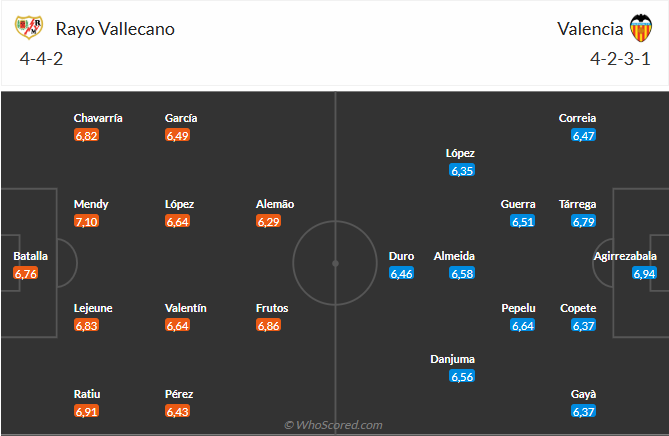Select Alemão on the pitch
669x436 pixels.
pos(275,204)
